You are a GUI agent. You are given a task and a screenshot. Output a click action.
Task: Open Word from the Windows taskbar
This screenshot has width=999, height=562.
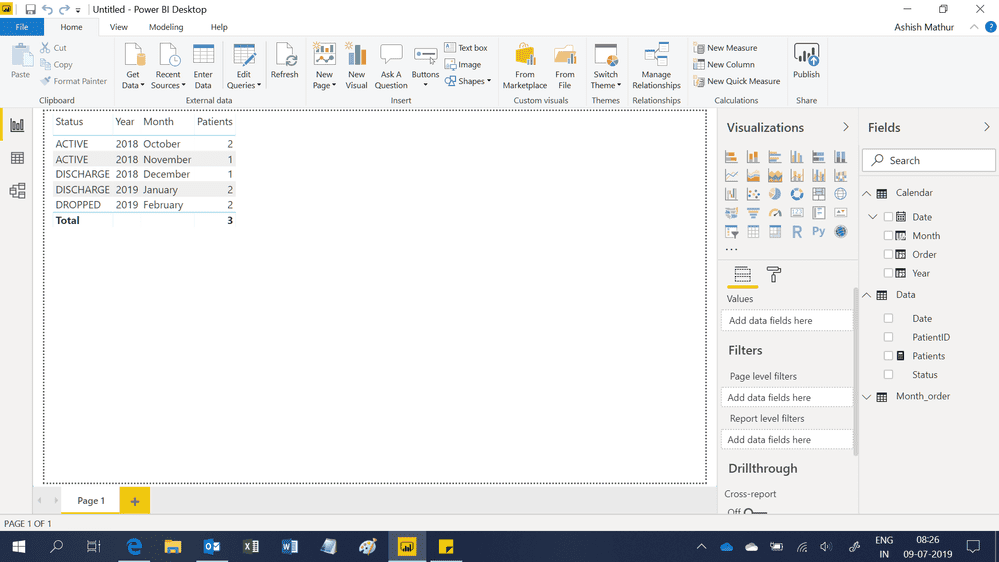tap(289, 547)
